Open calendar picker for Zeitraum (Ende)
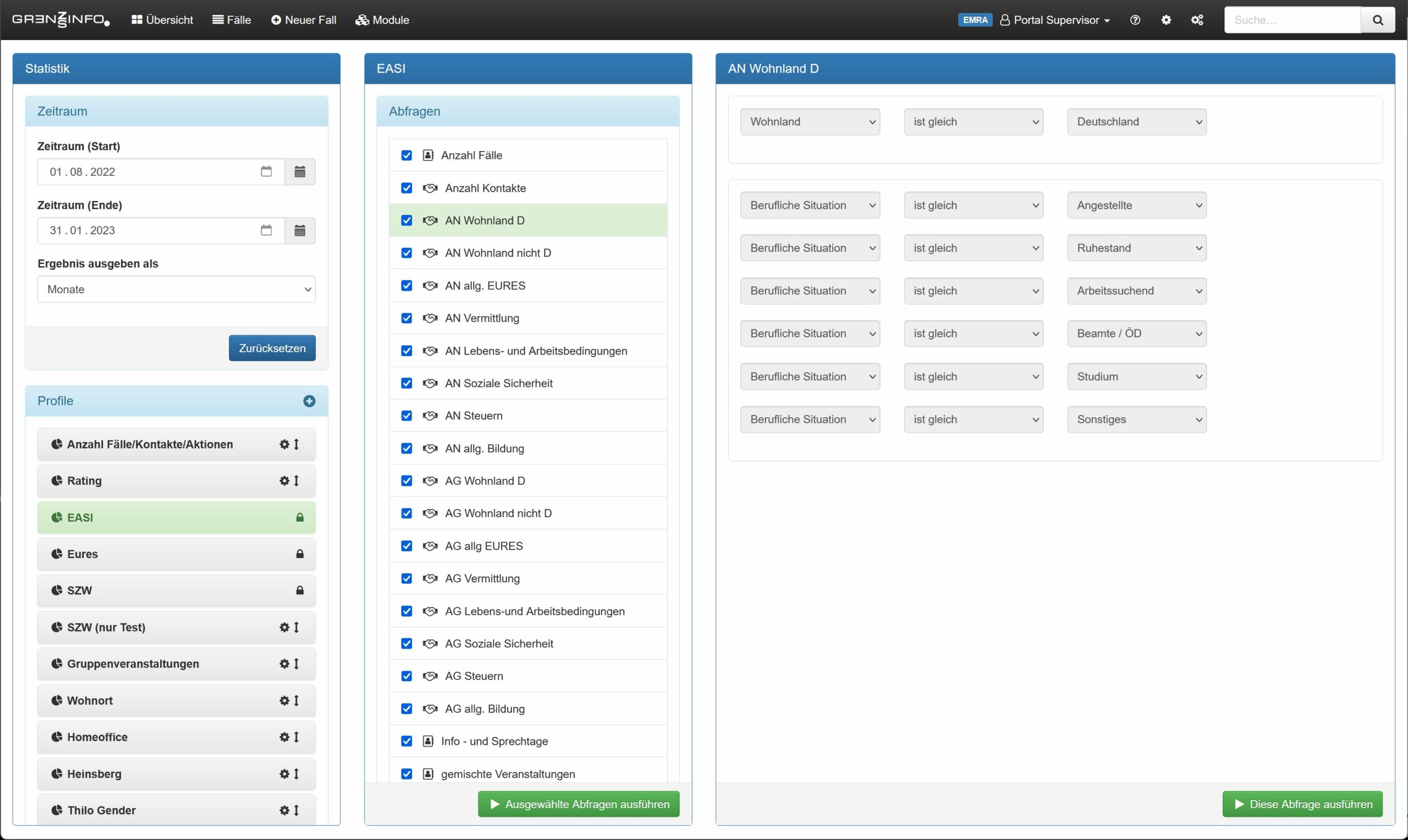1408x840 pixels. 300,230
